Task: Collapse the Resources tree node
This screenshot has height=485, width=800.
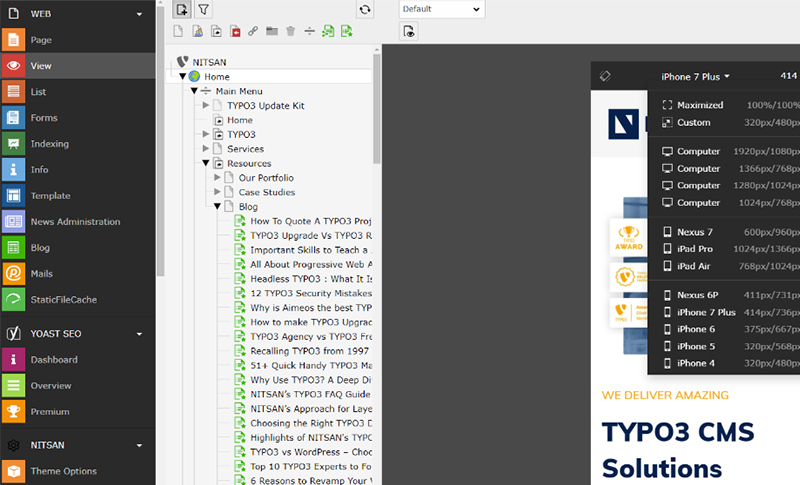Action: pyautogui.click(x=206, y=163)
